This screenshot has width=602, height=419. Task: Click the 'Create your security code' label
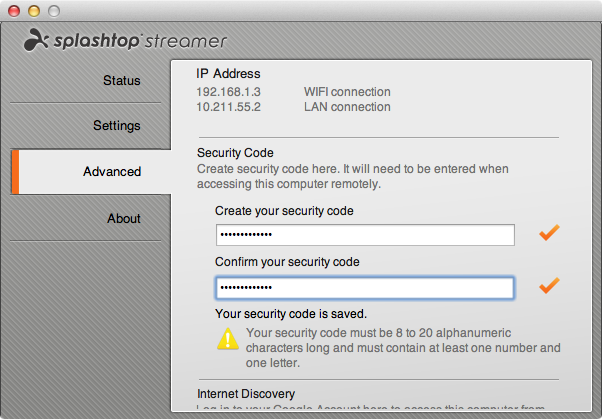(x=284, y=211)
